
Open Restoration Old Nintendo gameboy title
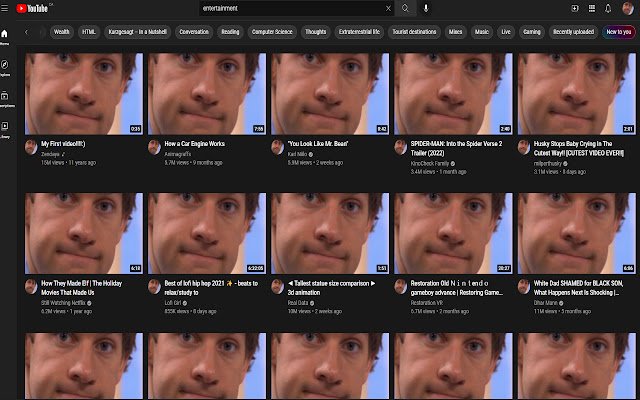point(456,288)
